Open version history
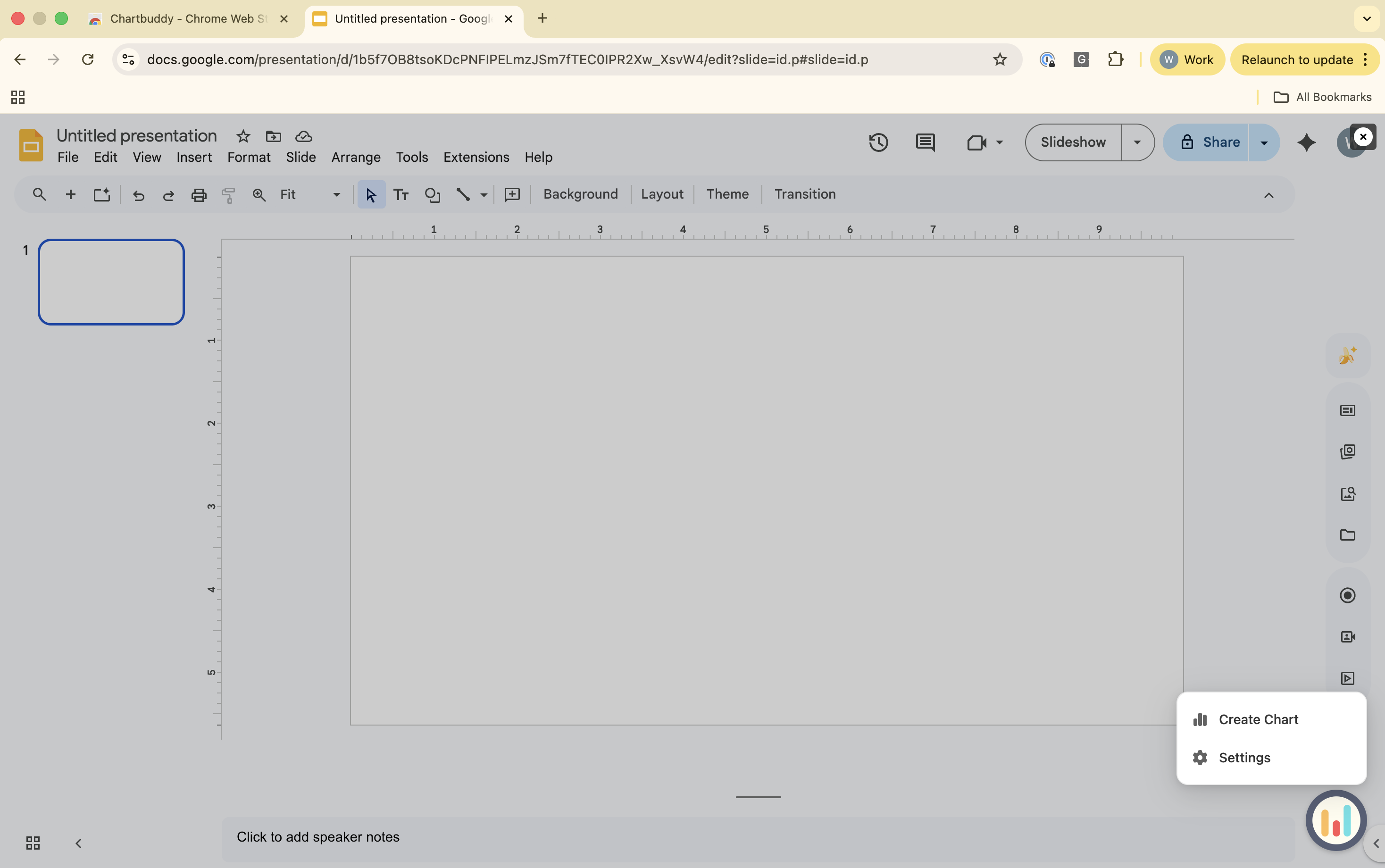The image size is (1385, 868). tap(879, 142)
